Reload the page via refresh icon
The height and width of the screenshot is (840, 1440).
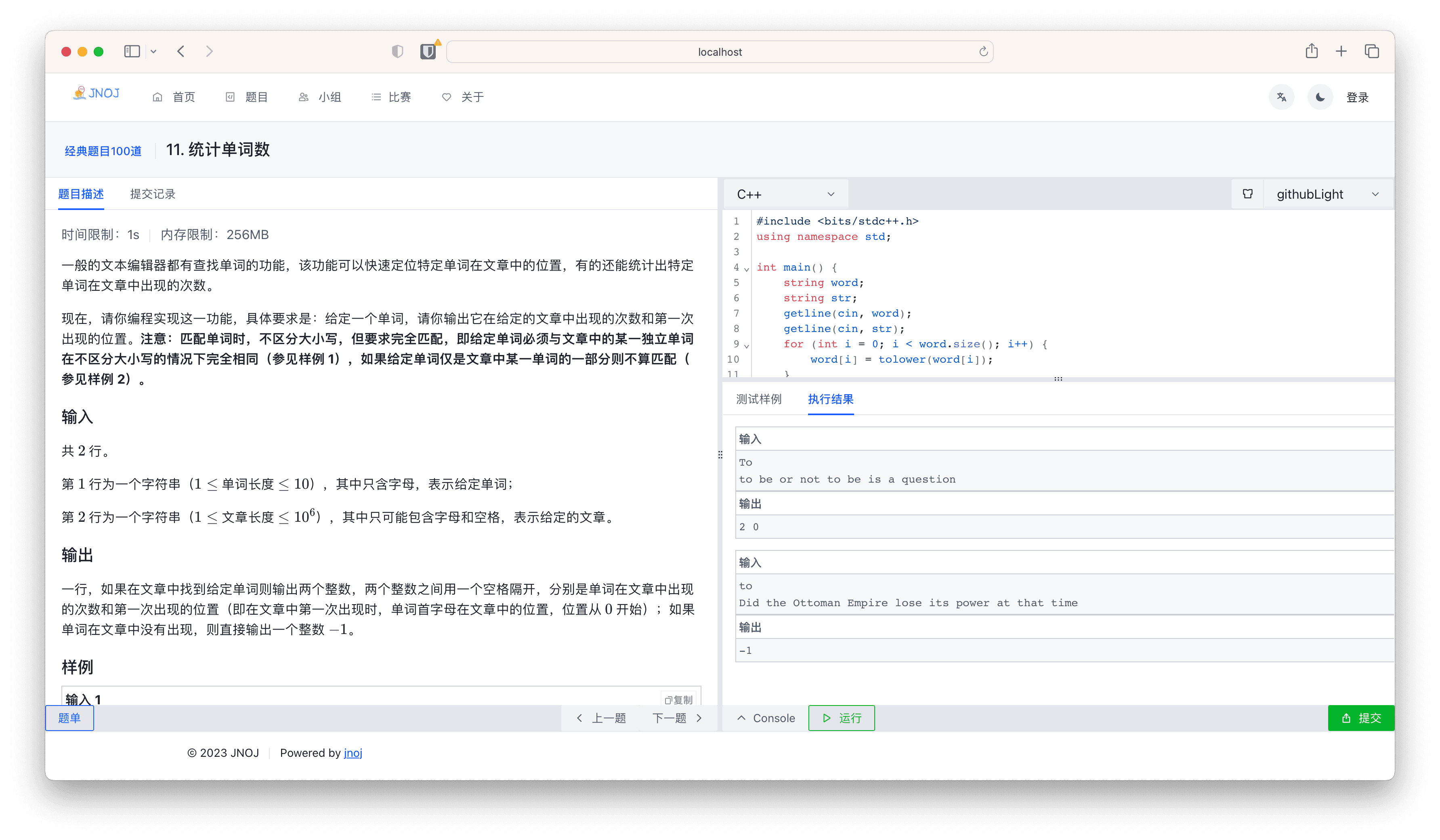click(983, 52)
